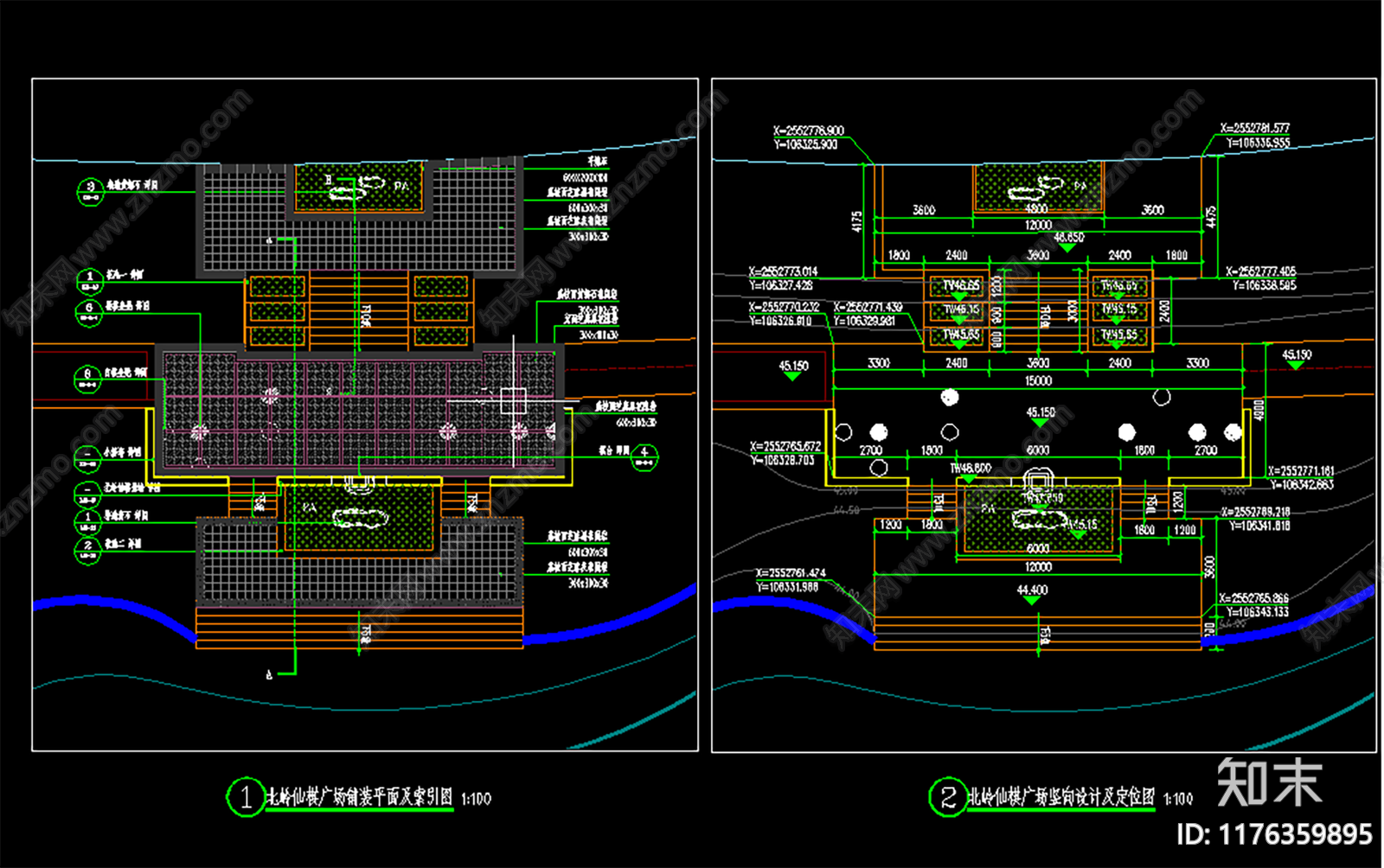The height and width of the screenshot is (868, 1384).
Task: Click the circled drawing number 2 title mark
Action: (947, 797)
